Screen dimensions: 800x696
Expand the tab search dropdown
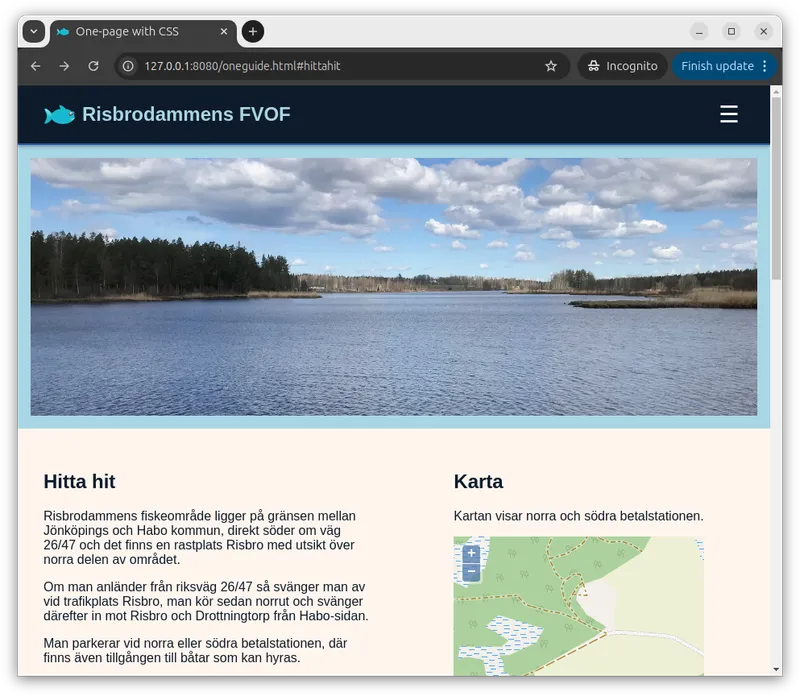coord(34,32)
